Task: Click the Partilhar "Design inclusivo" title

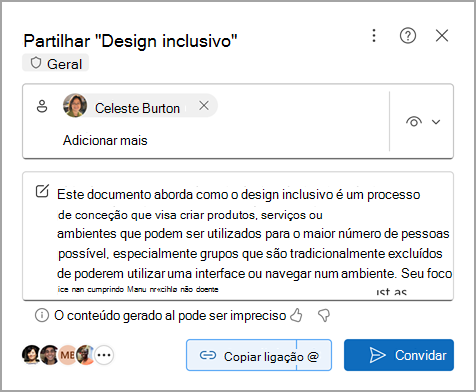Action: (130, 41)
